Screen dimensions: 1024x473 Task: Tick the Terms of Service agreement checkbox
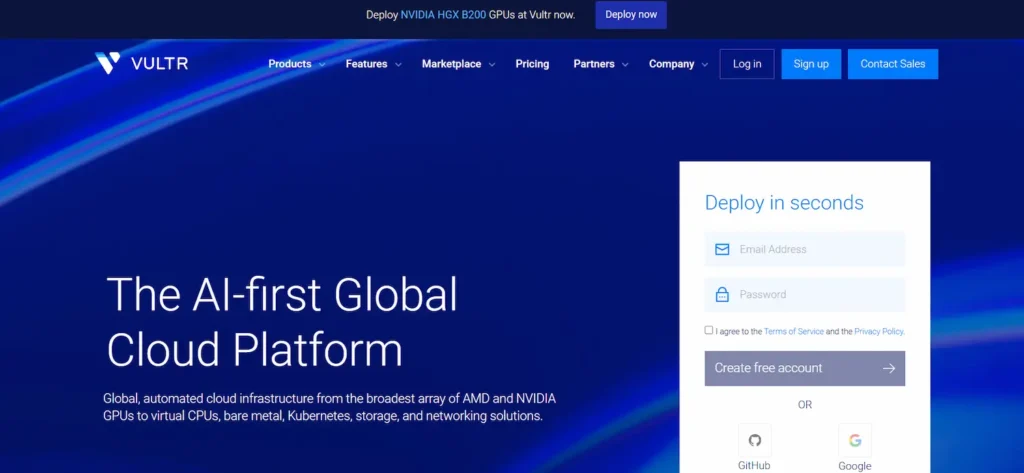(x=709, y=331)
